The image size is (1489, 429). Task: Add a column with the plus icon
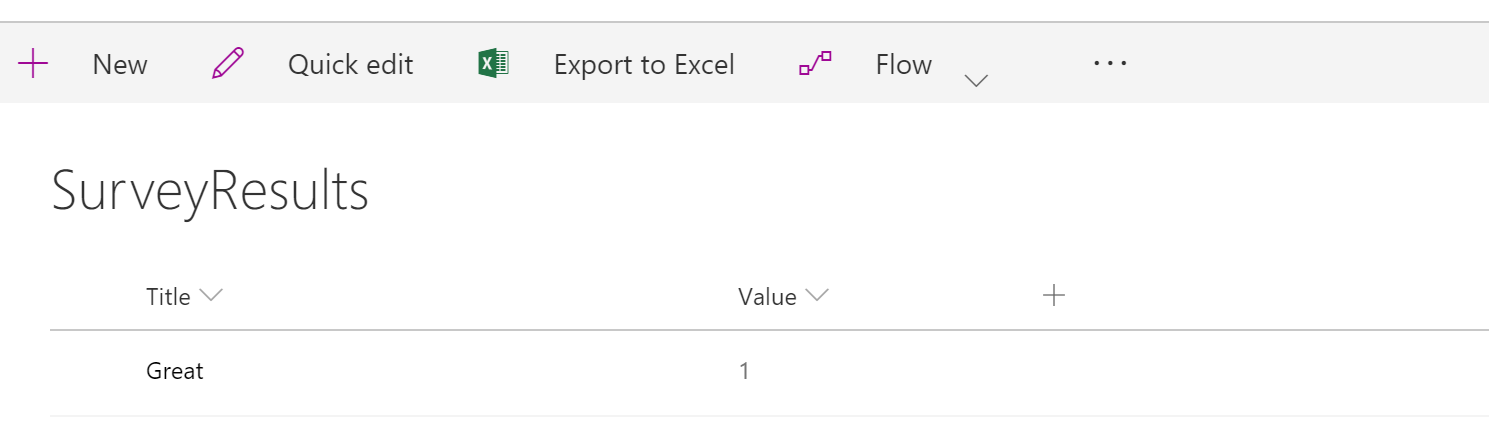pos(1053,295)
